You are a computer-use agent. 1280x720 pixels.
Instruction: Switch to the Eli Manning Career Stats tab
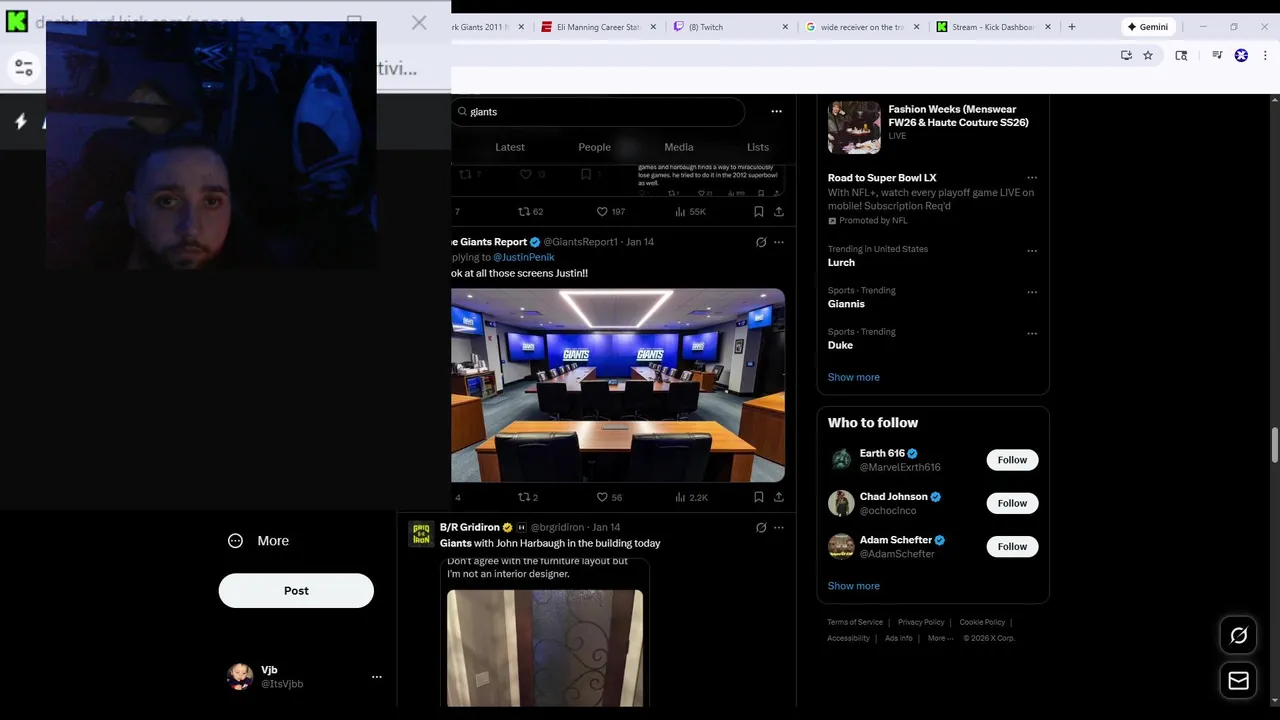598,27
